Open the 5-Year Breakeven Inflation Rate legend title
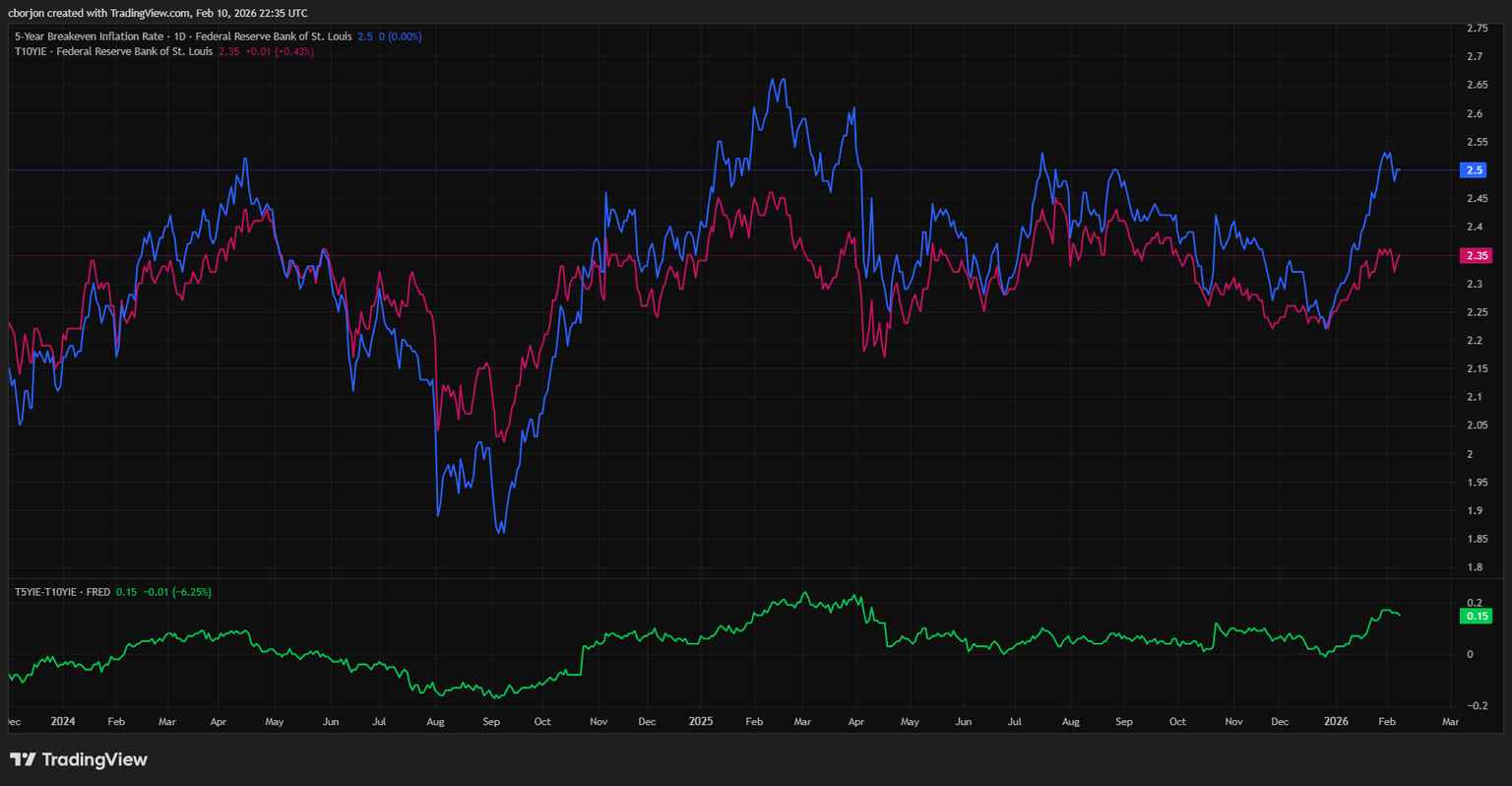 (x=89, y=36)
